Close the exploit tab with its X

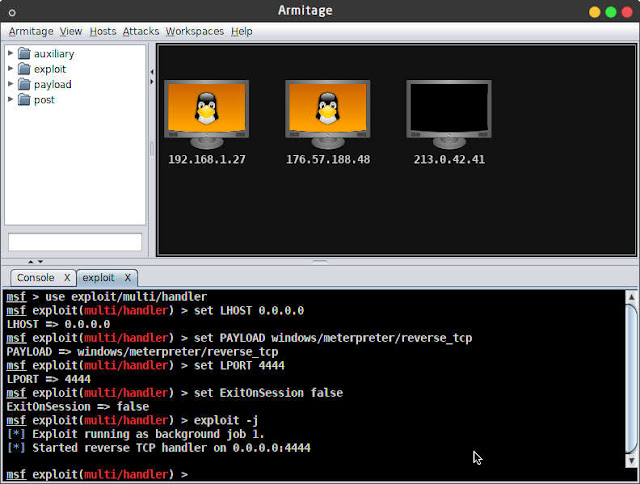[x=128, y=278]
